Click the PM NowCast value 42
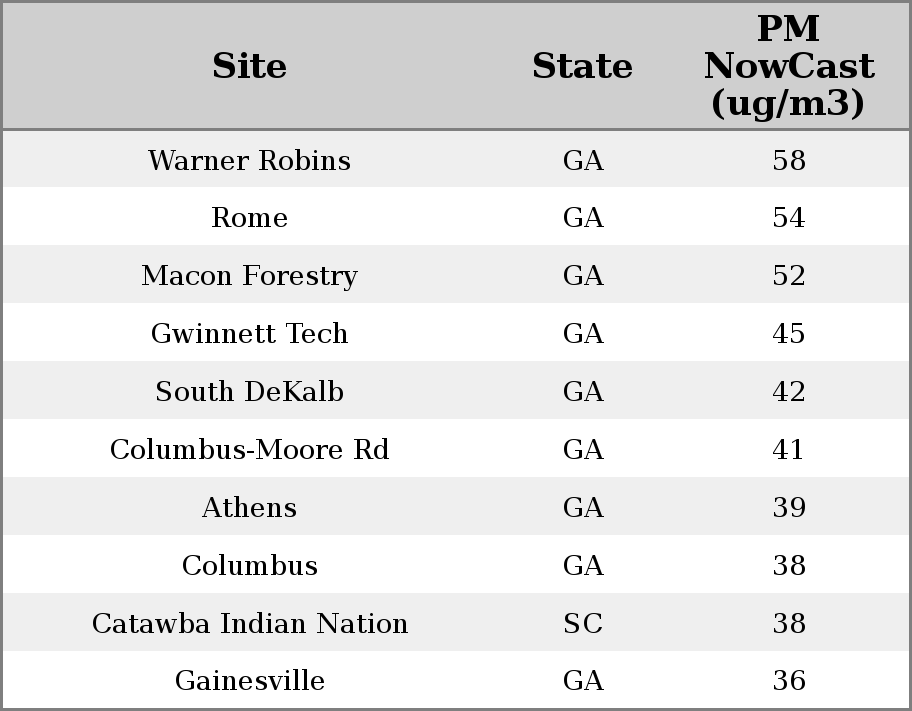Screen dimensions: 912x711 point(788,392)
